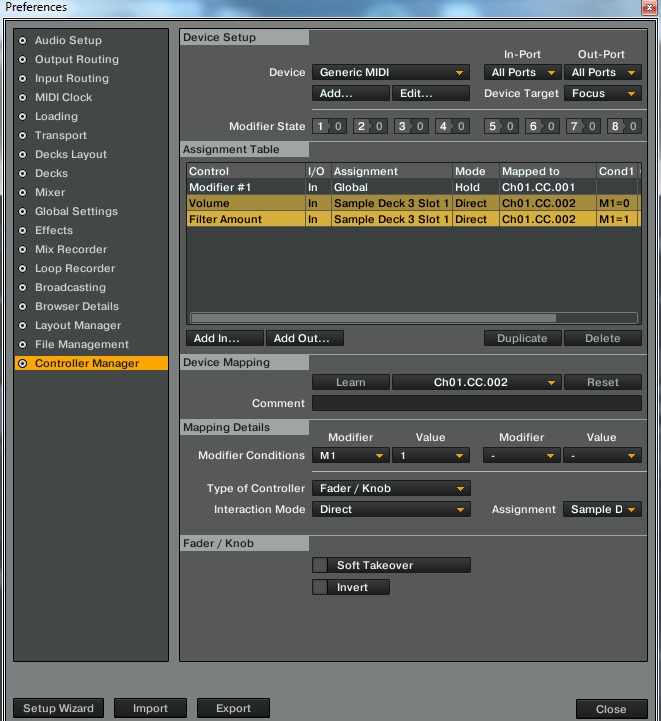Select Controller Manager in the sidebar

pos(91,363)
